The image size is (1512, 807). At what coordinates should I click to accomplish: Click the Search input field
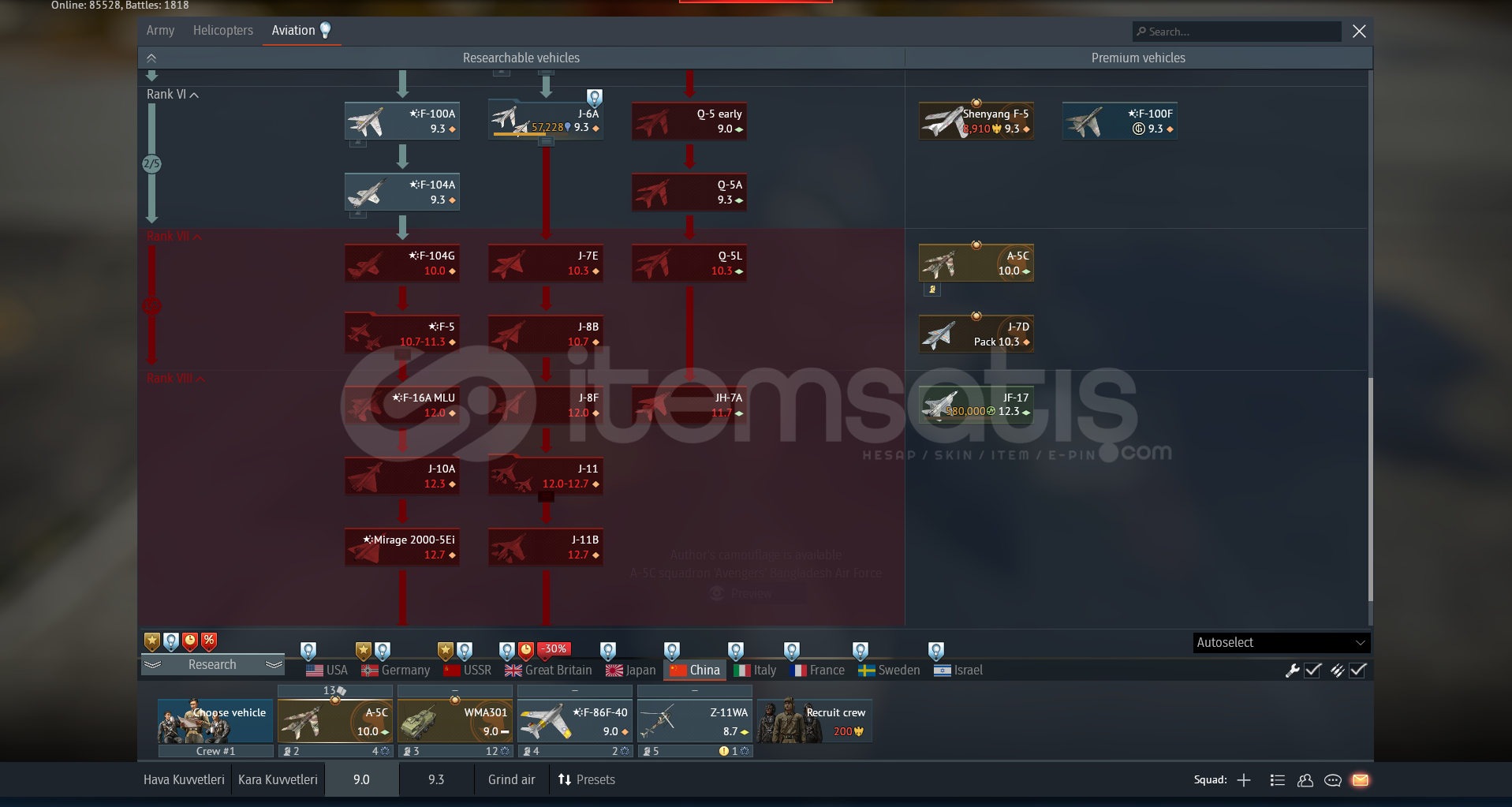1237,32
